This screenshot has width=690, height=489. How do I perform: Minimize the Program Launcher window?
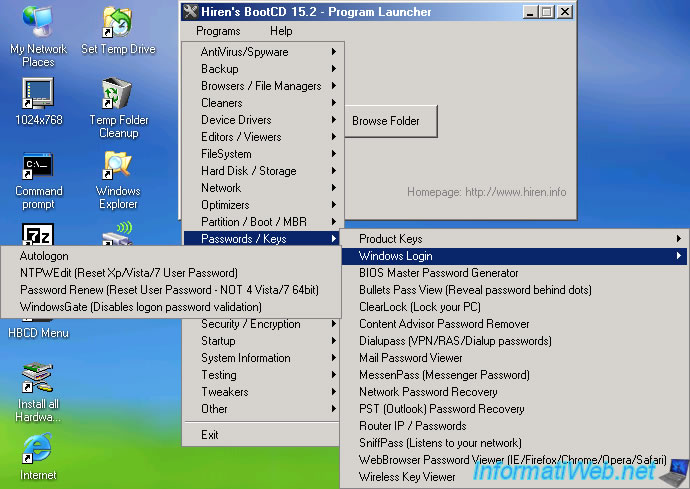coord(530,11)
